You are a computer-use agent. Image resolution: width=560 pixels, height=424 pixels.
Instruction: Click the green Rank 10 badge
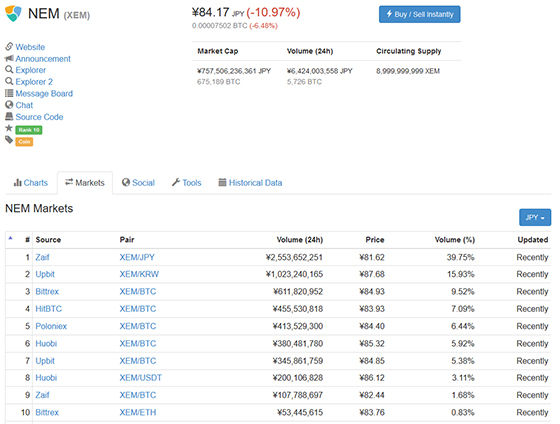[29, 130]
